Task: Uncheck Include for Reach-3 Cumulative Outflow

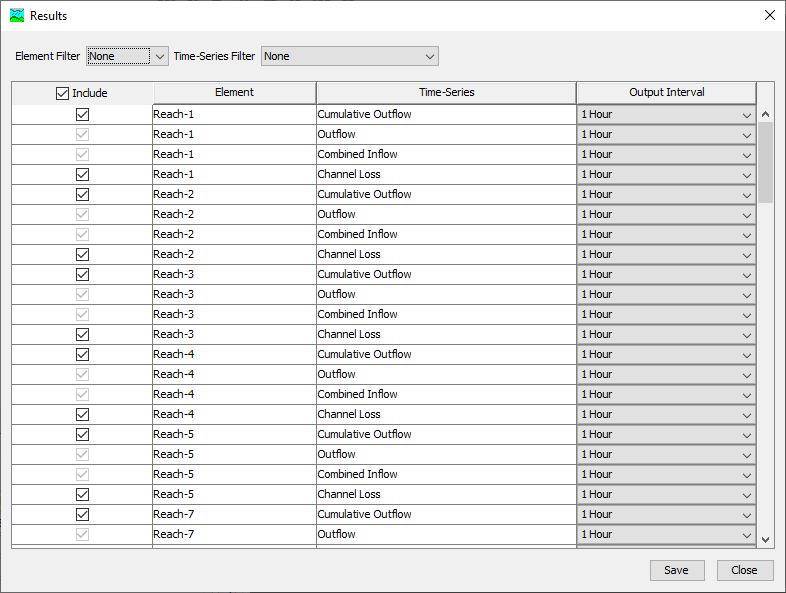Action: point(82,275)
